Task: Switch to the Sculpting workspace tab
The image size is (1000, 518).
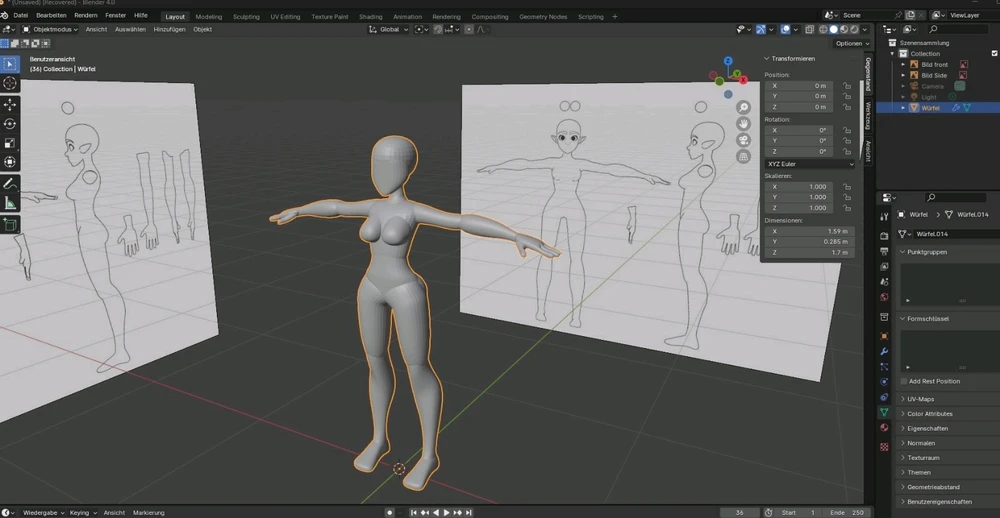Action: [246, 17]
